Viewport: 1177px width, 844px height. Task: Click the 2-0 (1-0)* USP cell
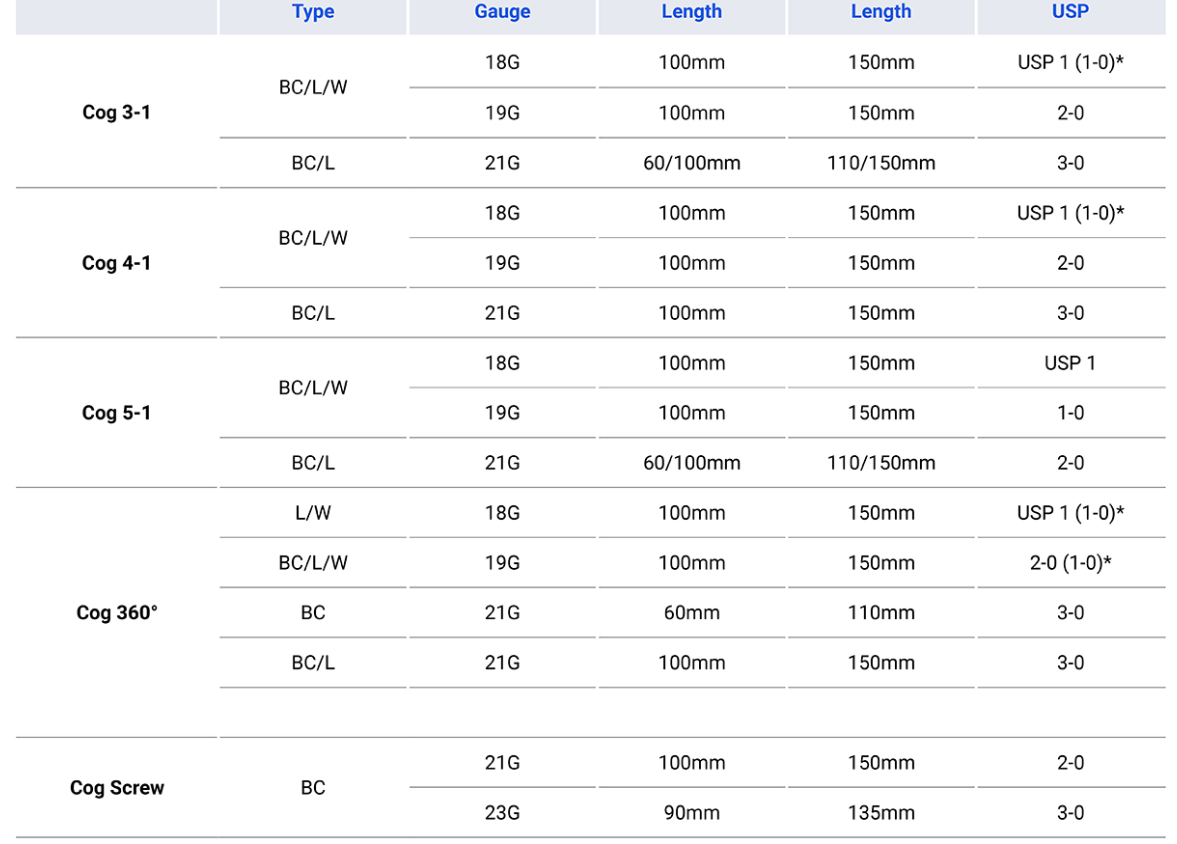point(1070,563)
